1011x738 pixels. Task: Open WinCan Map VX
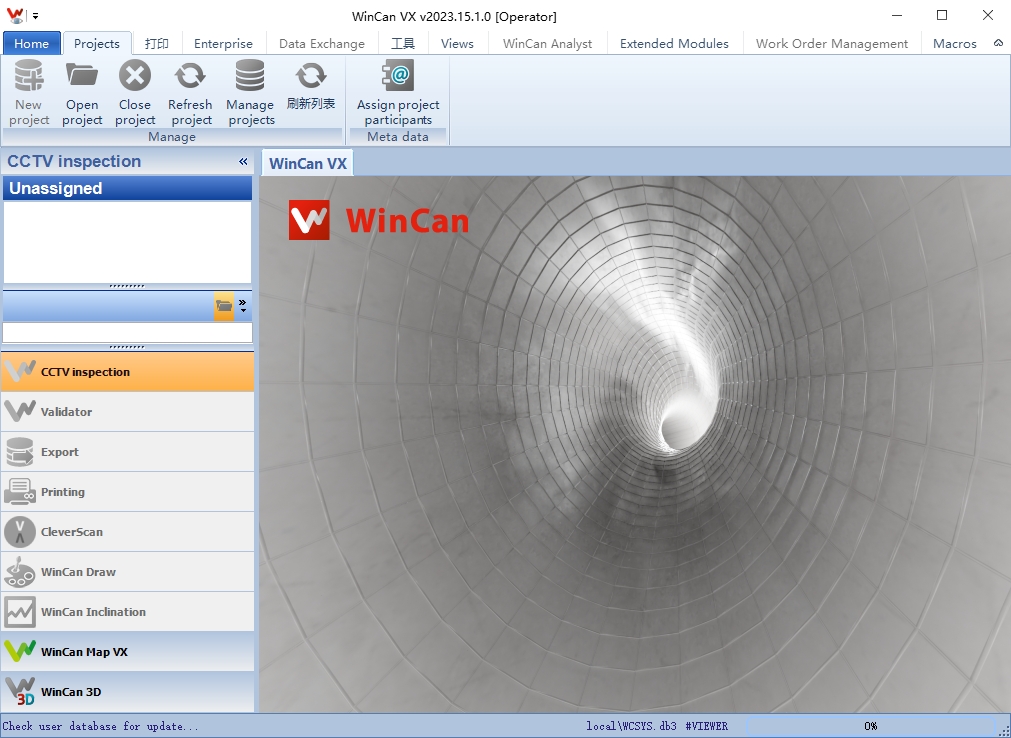coord(128,652)
